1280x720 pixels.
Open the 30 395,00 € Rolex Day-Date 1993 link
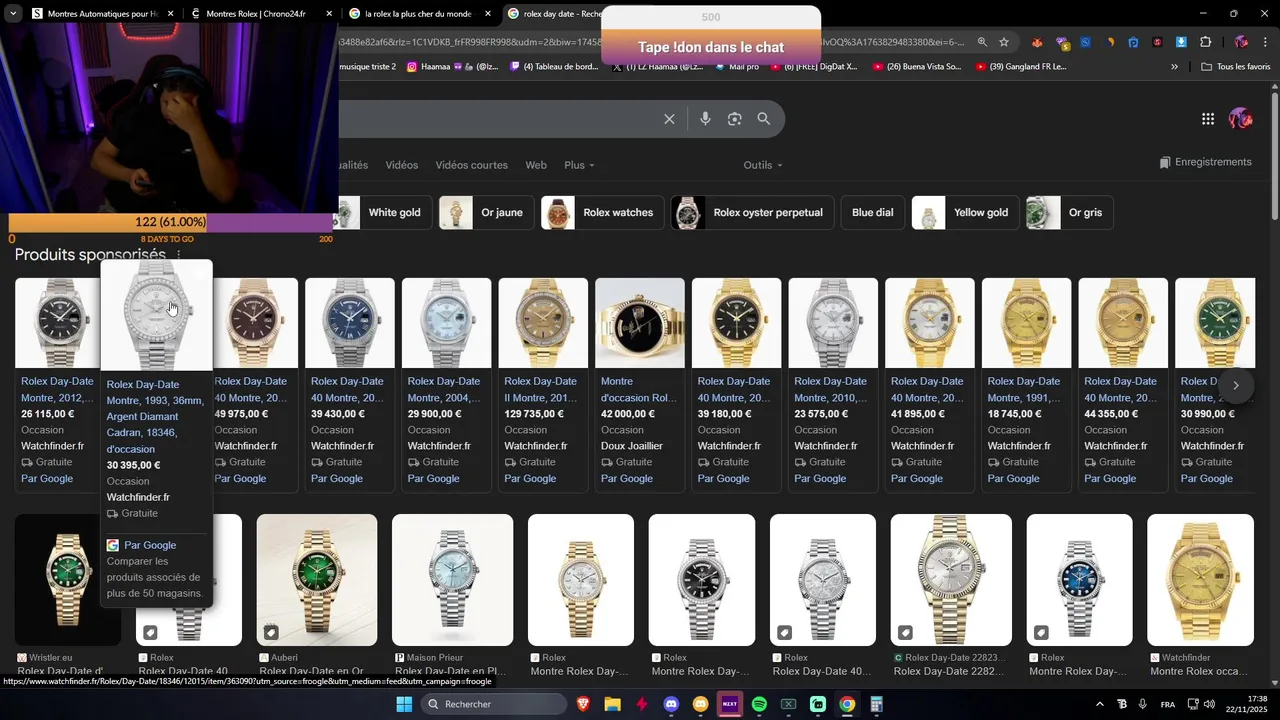pos(155,416)
